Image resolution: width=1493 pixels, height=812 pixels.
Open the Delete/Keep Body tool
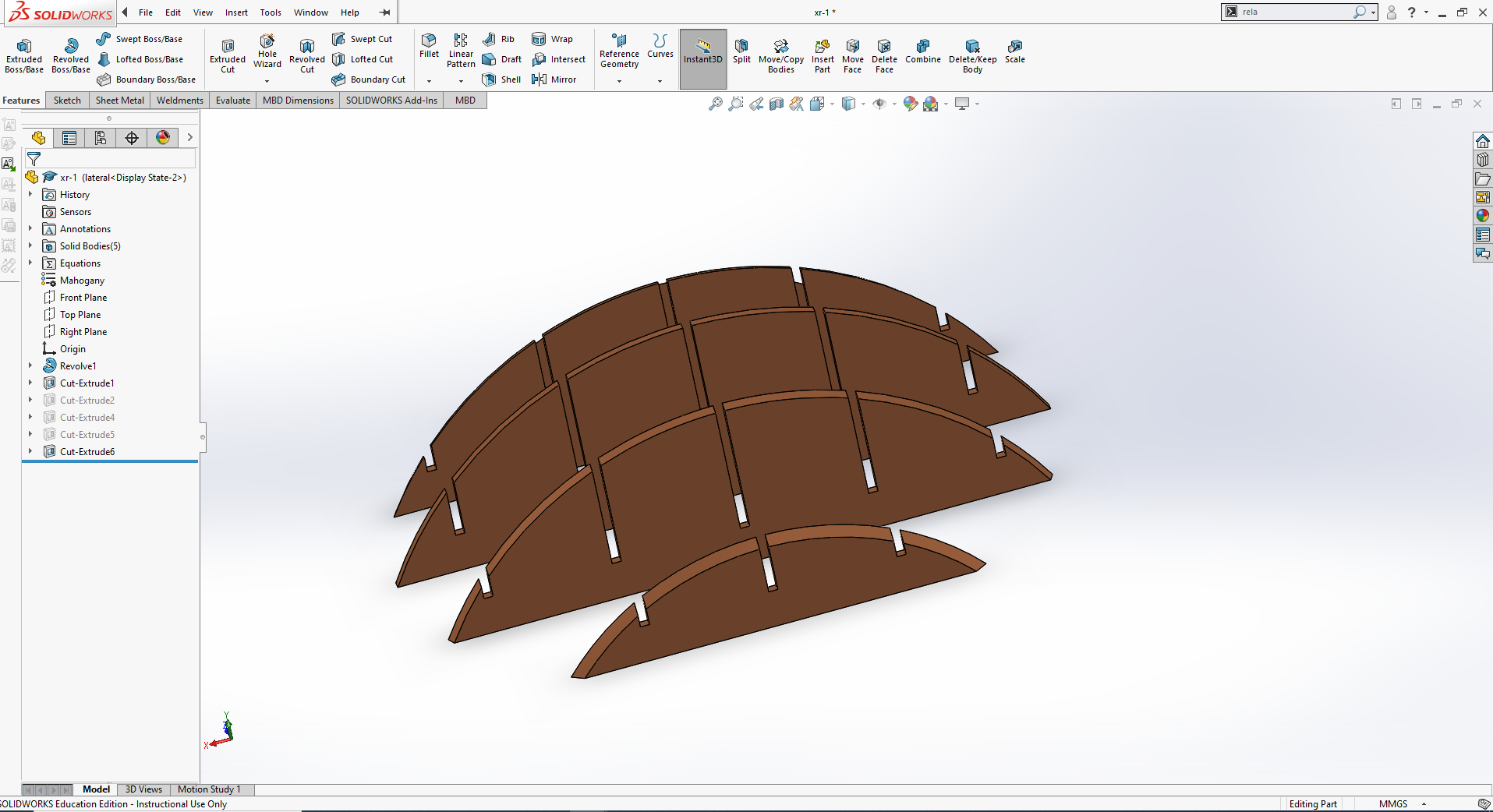pos(972,56)
